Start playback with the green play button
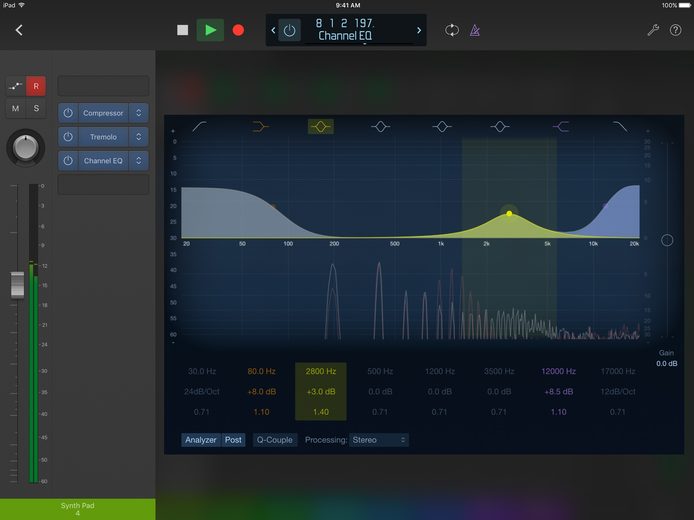This screenshot has width=694, height=520. [210, 30]
